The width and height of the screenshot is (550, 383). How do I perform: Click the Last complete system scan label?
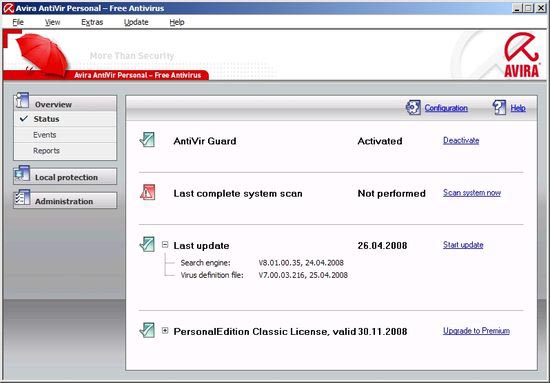pyautogui.click(x=238, y=194)
